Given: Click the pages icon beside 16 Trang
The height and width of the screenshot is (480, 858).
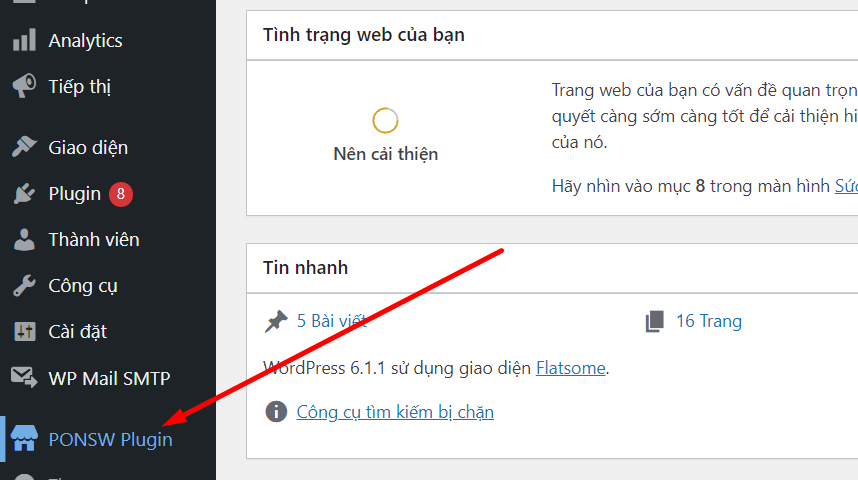Looking at the screenshot, I should pyautogui.click(x=654, y=321).
